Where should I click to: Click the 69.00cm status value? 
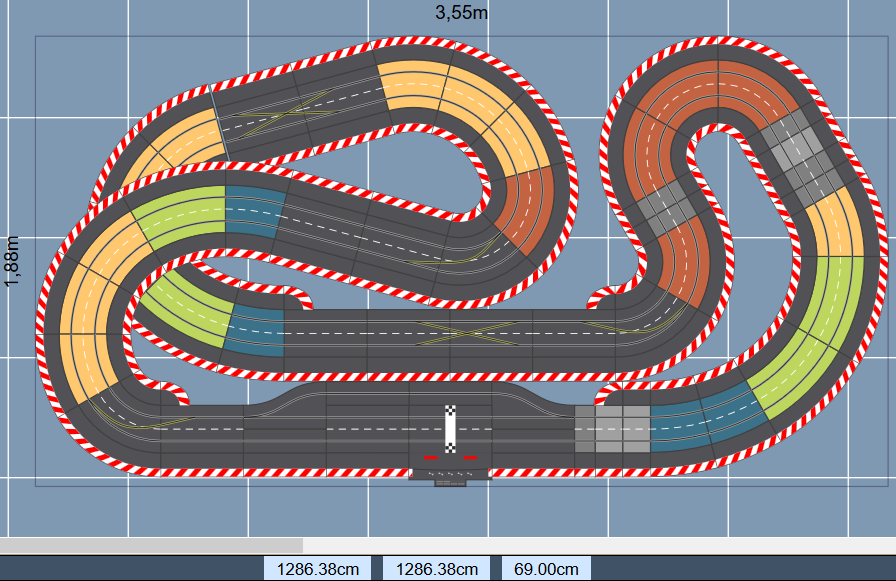(x=546, y=569)
